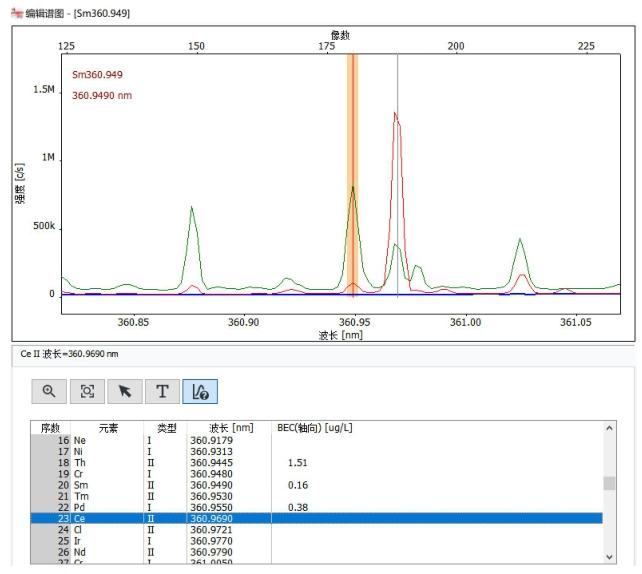Click highlighted row 23 Ce
642x574 pixels.
point(316,518)
